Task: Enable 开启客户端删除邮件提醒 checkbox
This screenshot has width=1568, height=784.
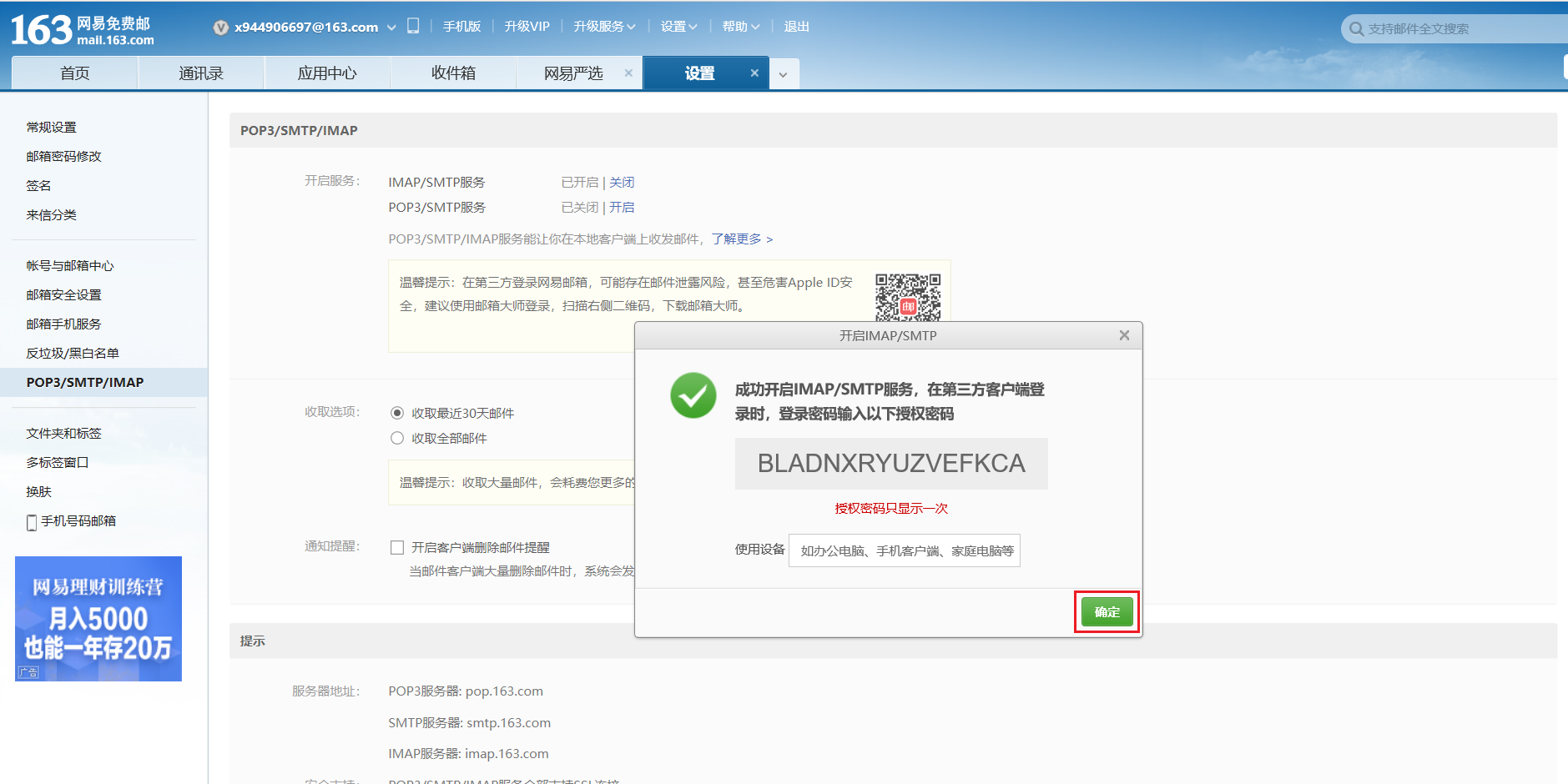Action: (x=397, y=547)
